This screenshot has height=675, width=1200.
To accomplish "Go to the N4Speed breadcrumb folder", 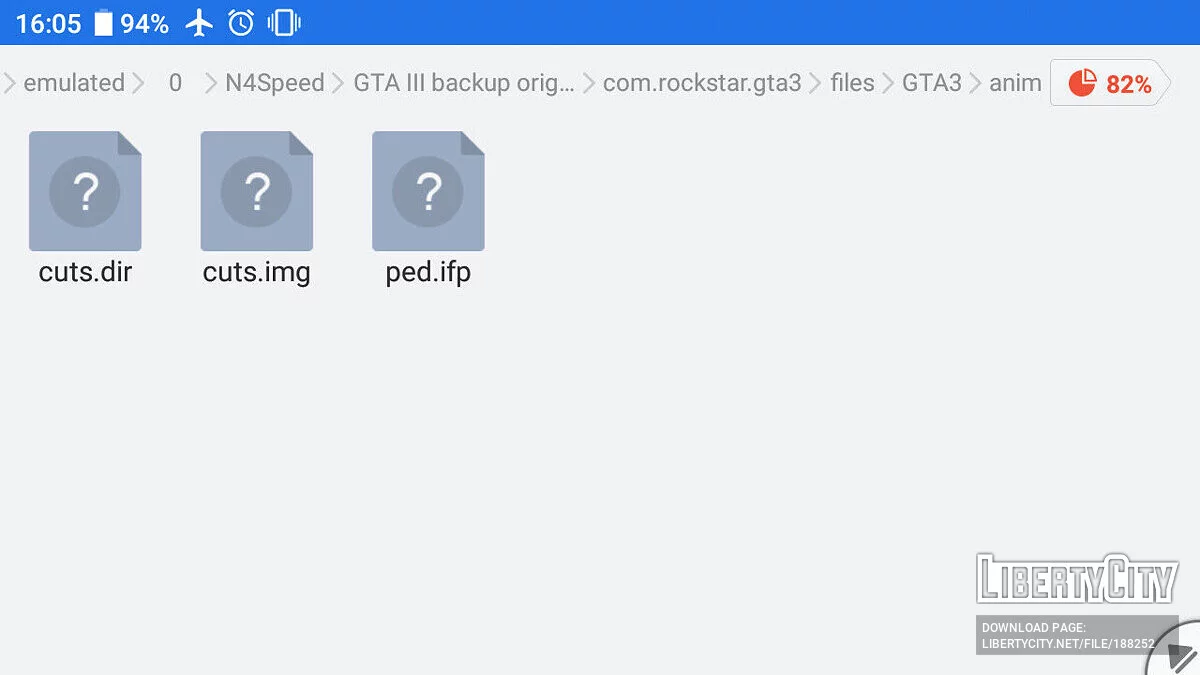I will (274, 83).
